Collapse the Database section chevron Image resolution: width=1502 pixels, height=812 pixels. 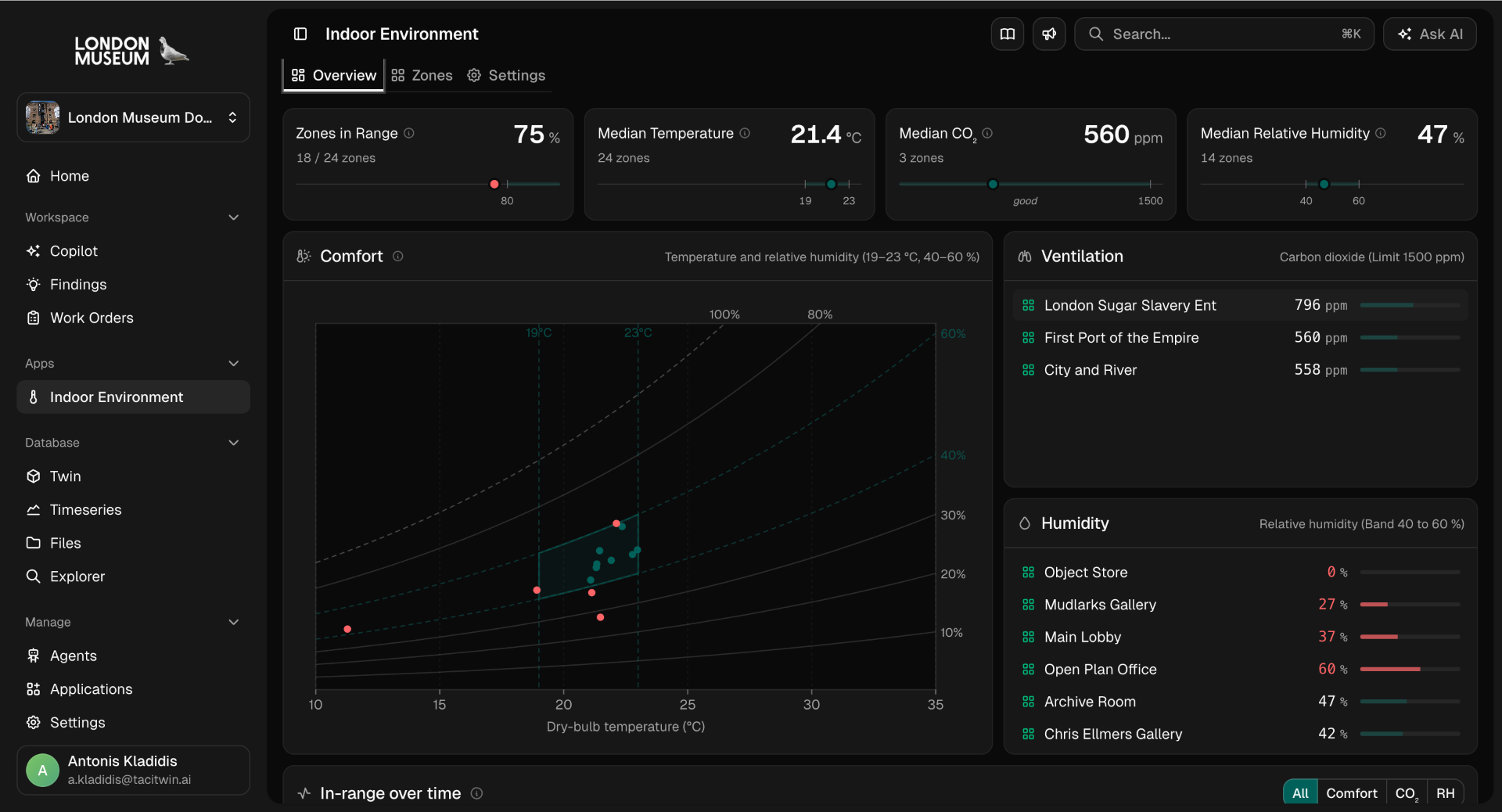233,443
